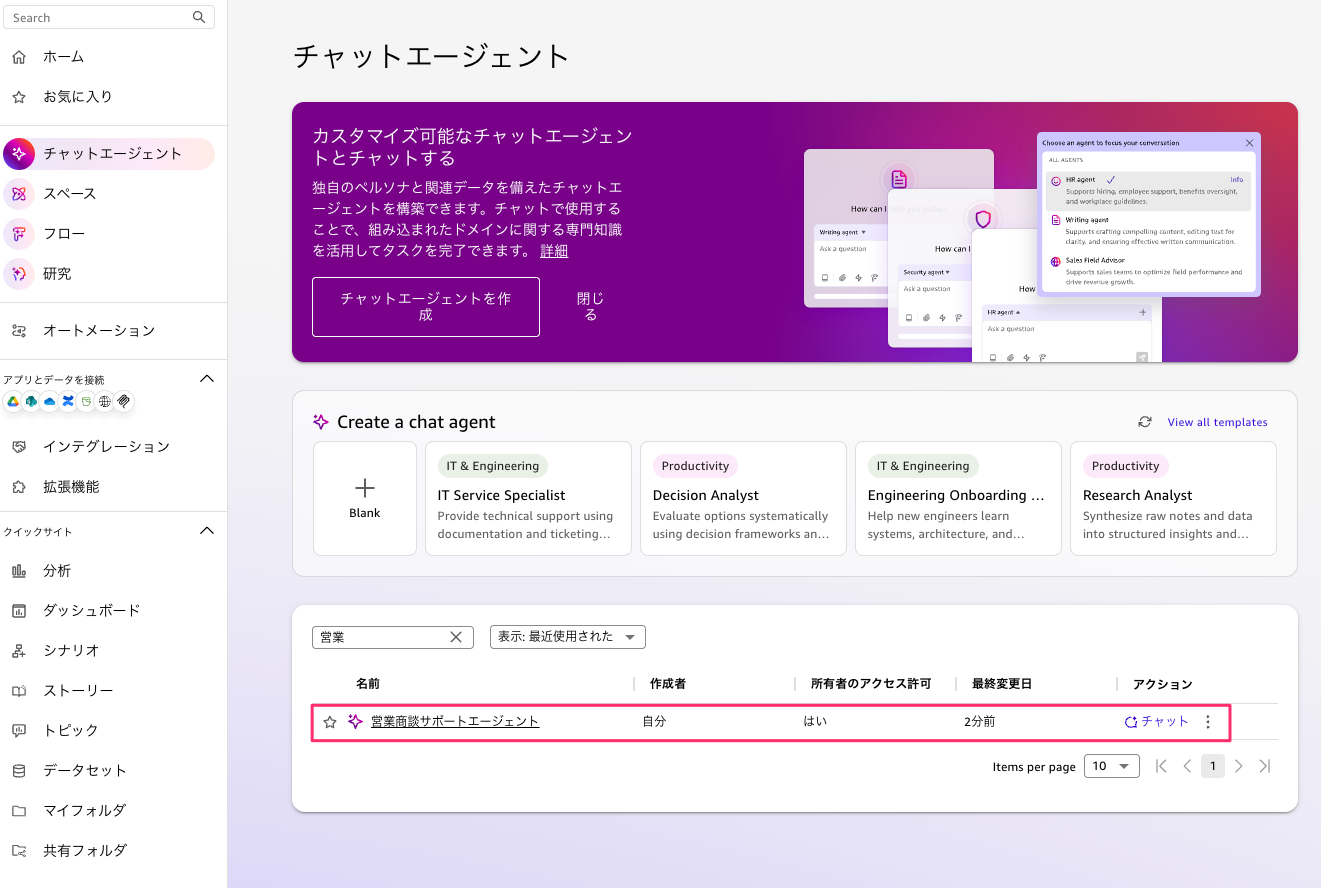Collapse the アプリとデータを接続 section
This screenshot has height=888, width=1321.
coord(207,378)
